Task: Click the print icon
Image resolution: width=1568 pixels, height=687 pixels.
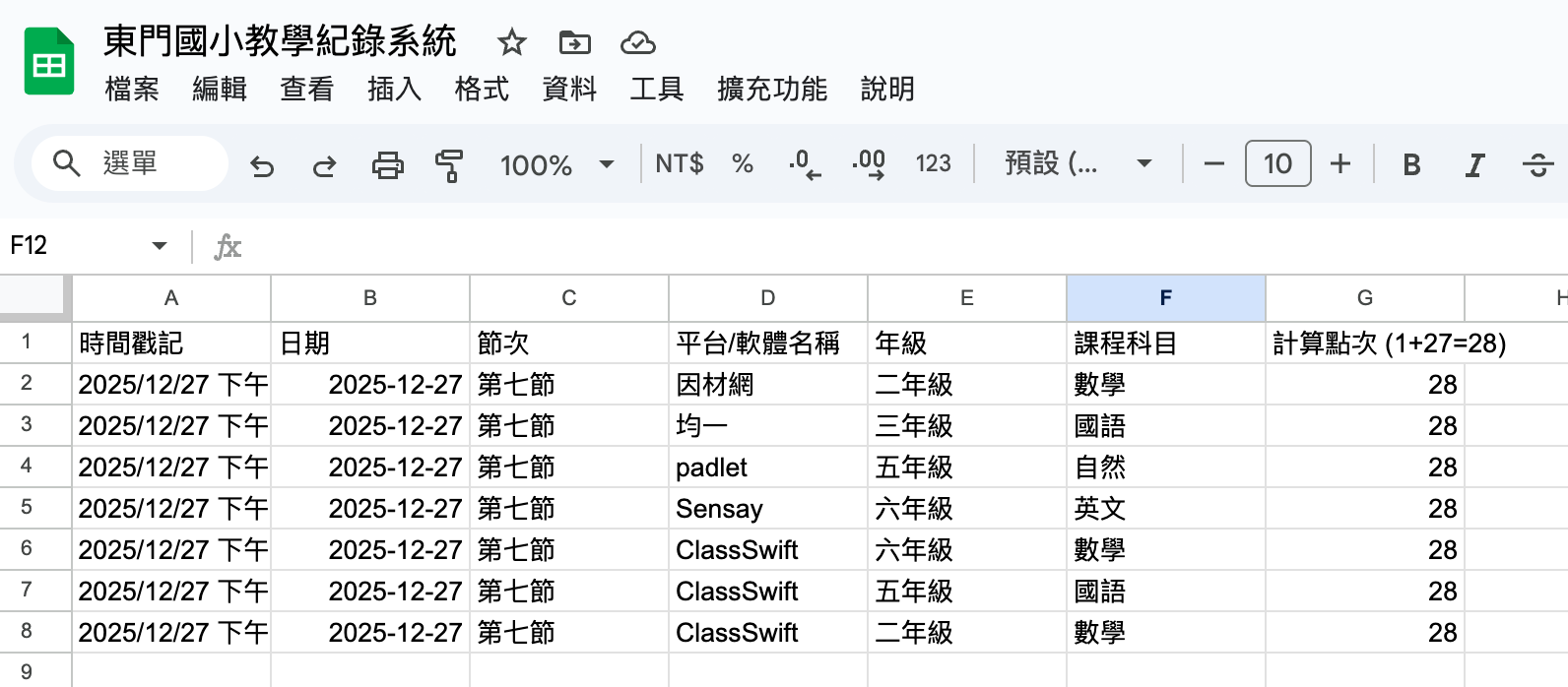Action: pyautogui.click(x=387, y=164)
